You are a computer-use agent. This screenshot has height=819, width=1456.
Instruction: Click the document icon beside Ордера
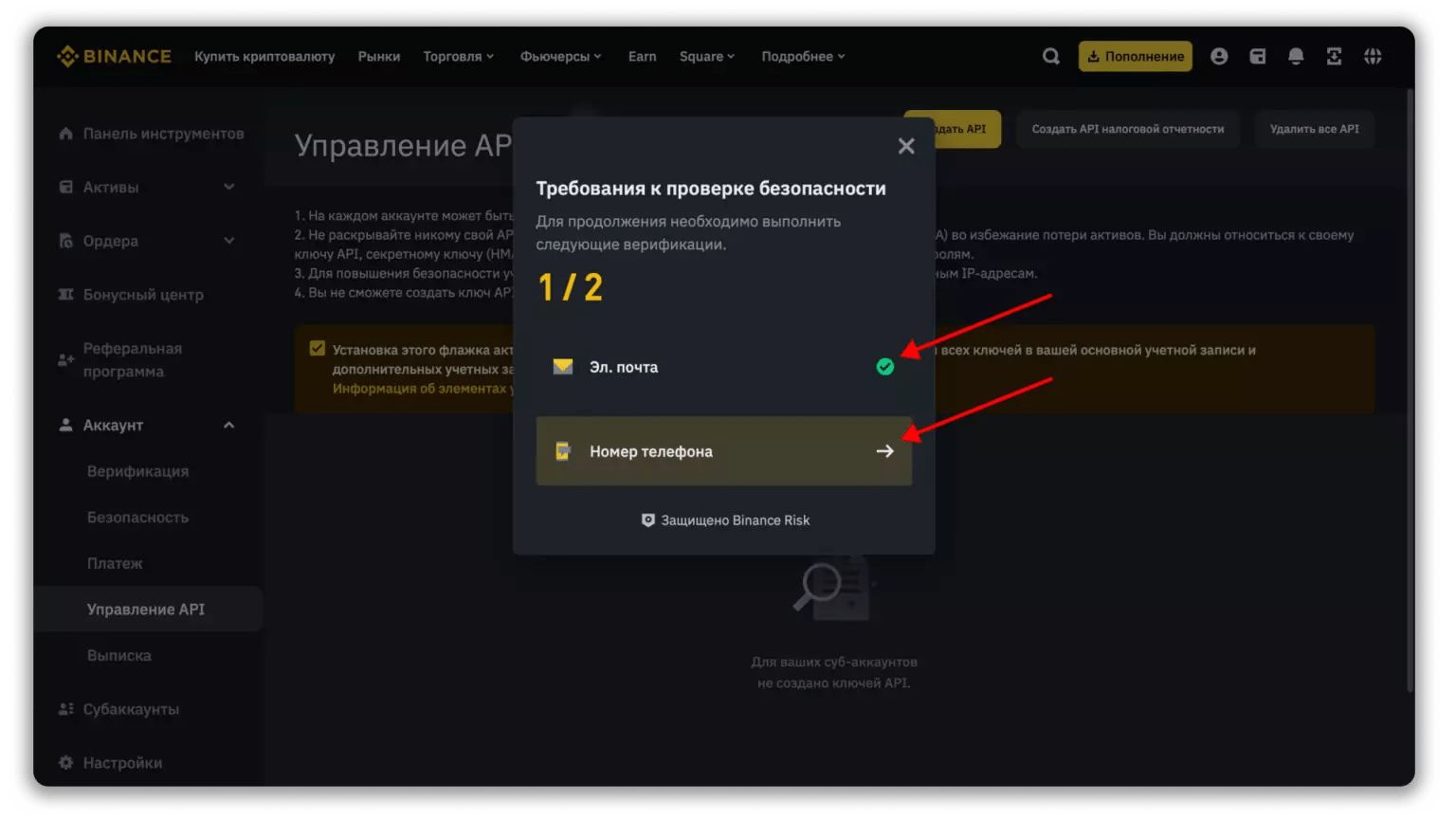(x=65, y=241)
